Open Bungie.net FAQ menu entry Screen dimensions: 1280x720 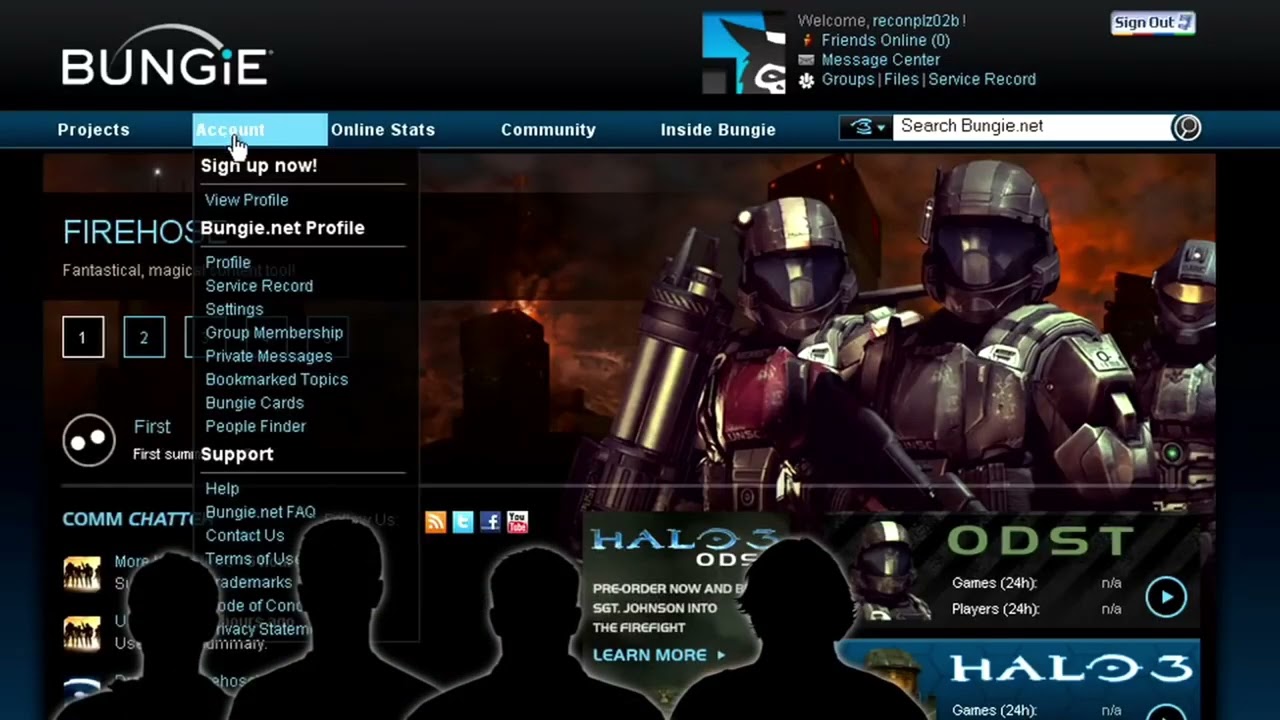[x=260, y=512]
